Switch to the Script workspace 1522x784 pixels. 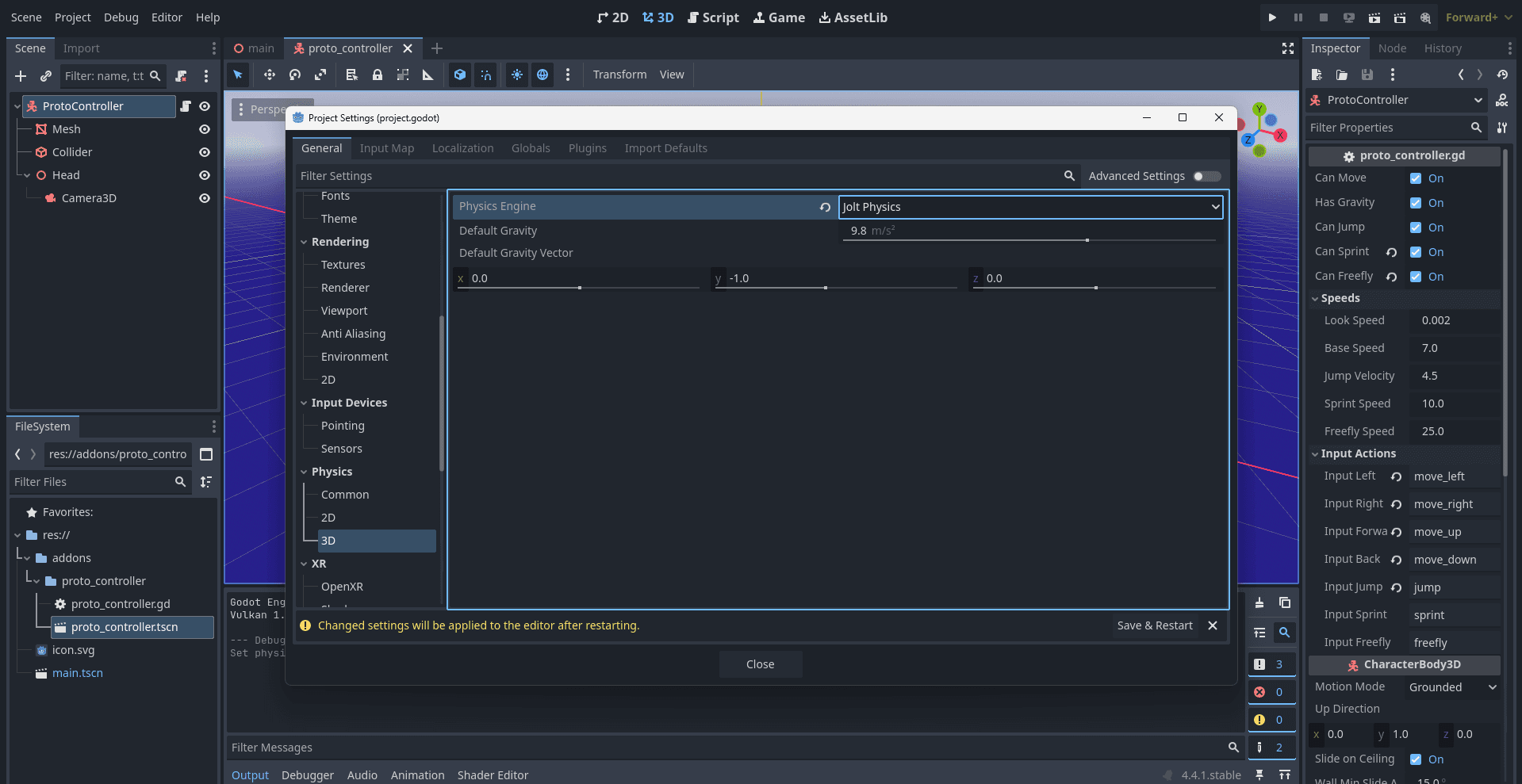[x=713, y=17]
